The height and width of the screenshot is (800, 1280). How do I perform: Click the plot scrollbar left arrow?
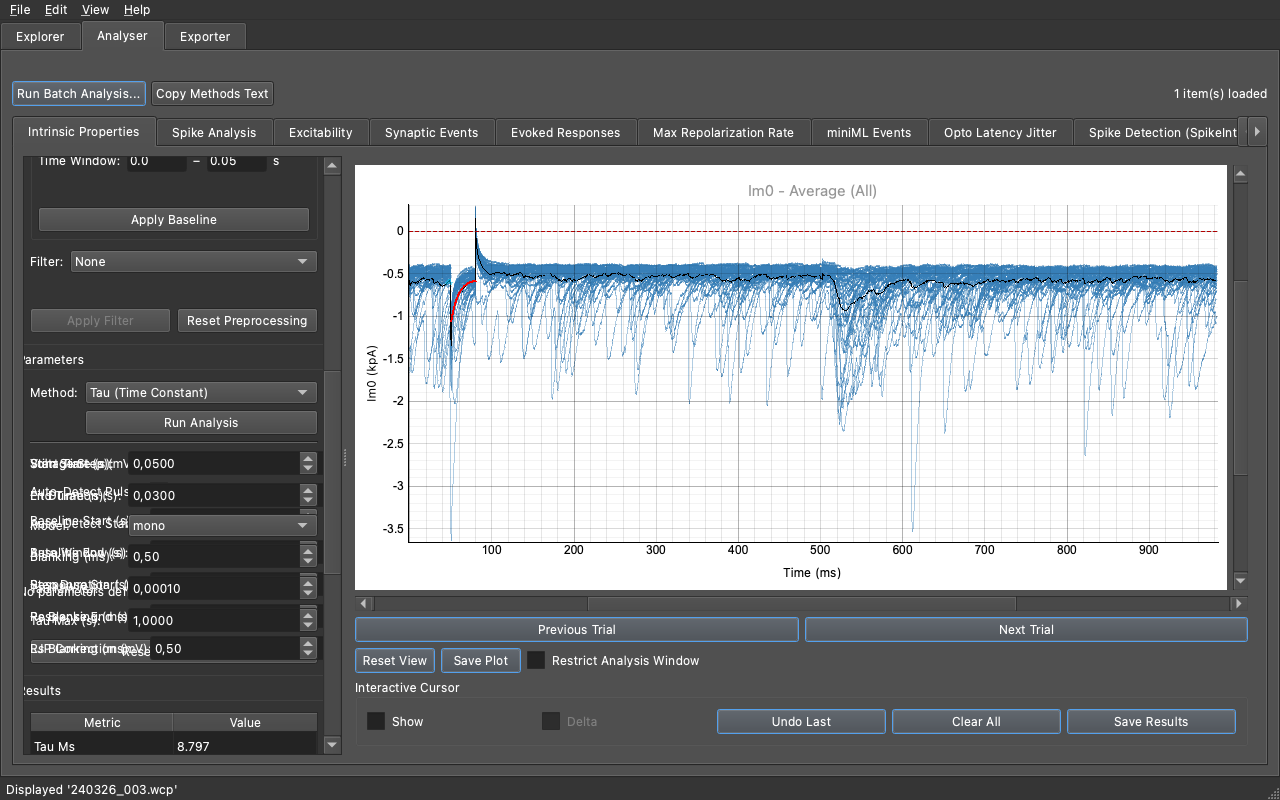[x=363, y=604]
